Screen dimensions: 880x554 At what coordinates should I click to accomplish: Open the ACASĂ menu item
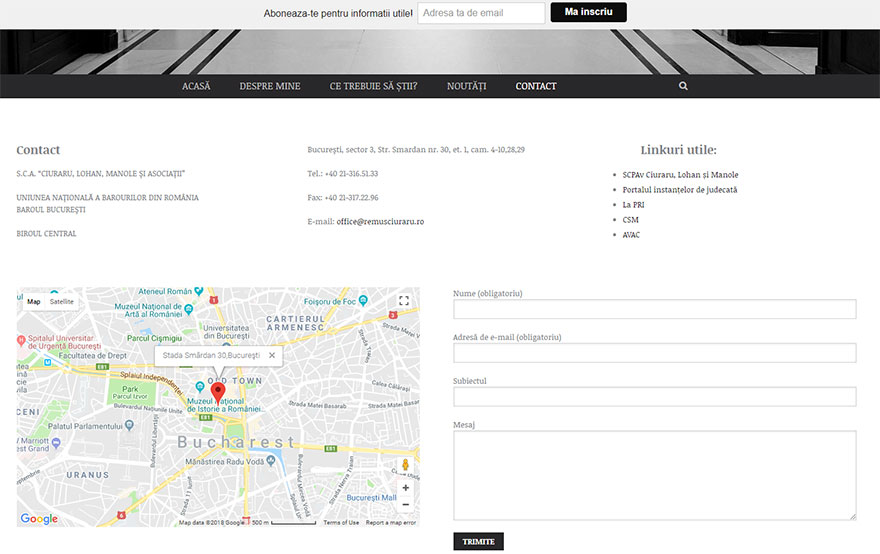(196, 86)
